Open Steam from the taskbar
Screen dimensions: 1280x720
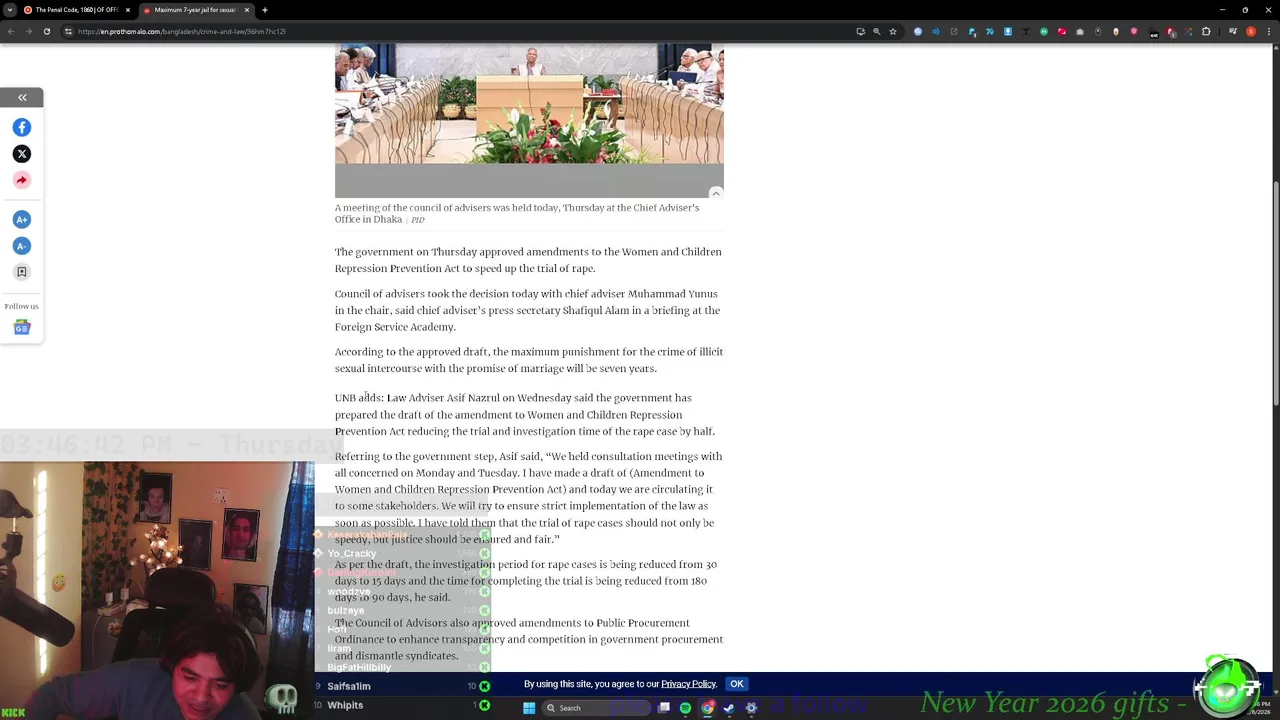(729, 708)
